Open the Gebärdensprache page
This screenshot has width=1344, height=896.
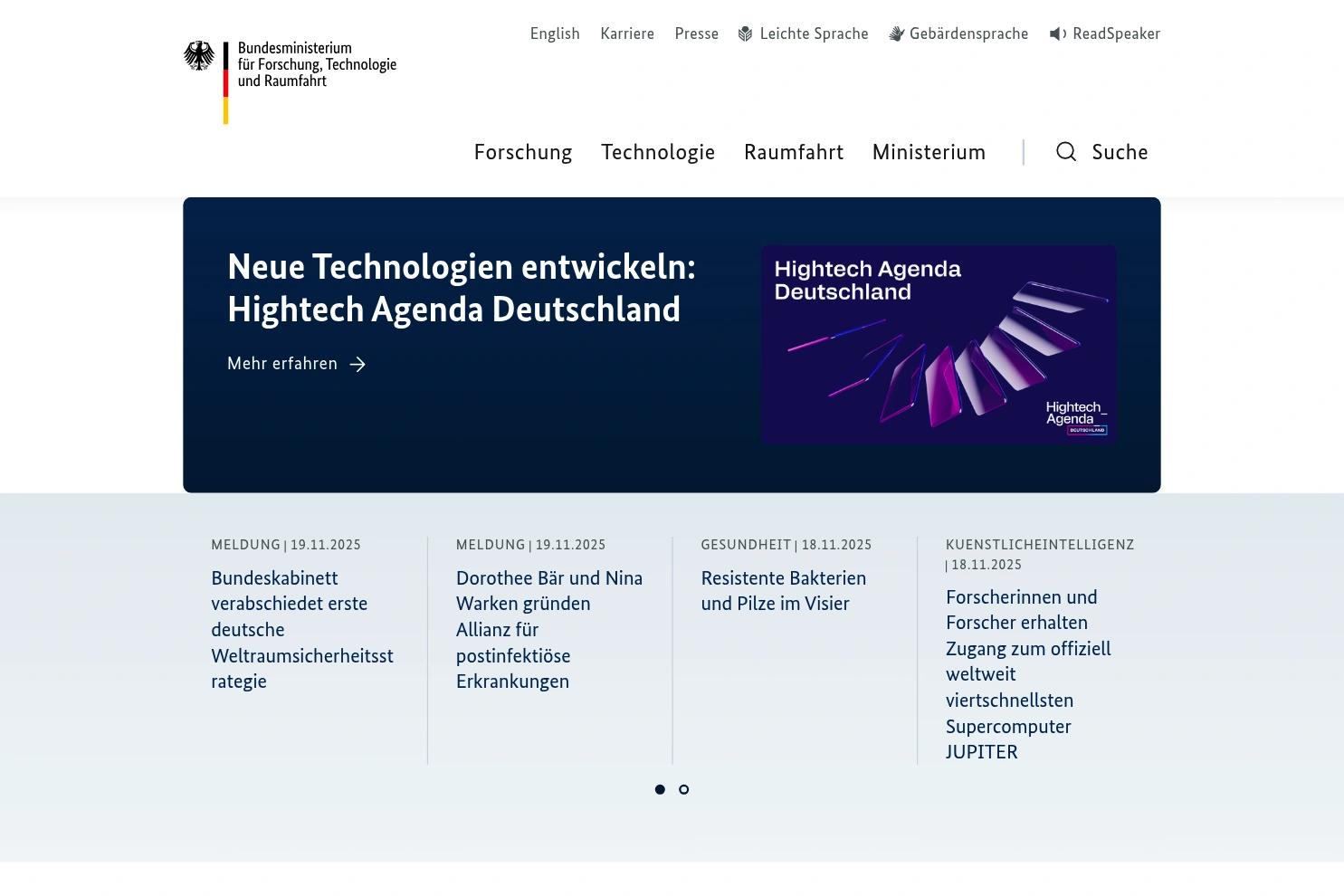coord(958,34)
